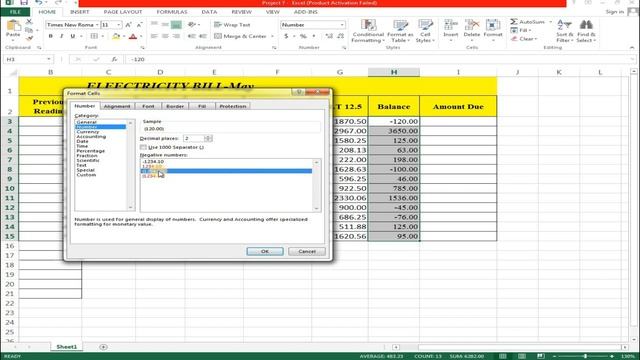Apply Accounting dollar format icon
Screen dimensions: 640x360
(286, 36)
